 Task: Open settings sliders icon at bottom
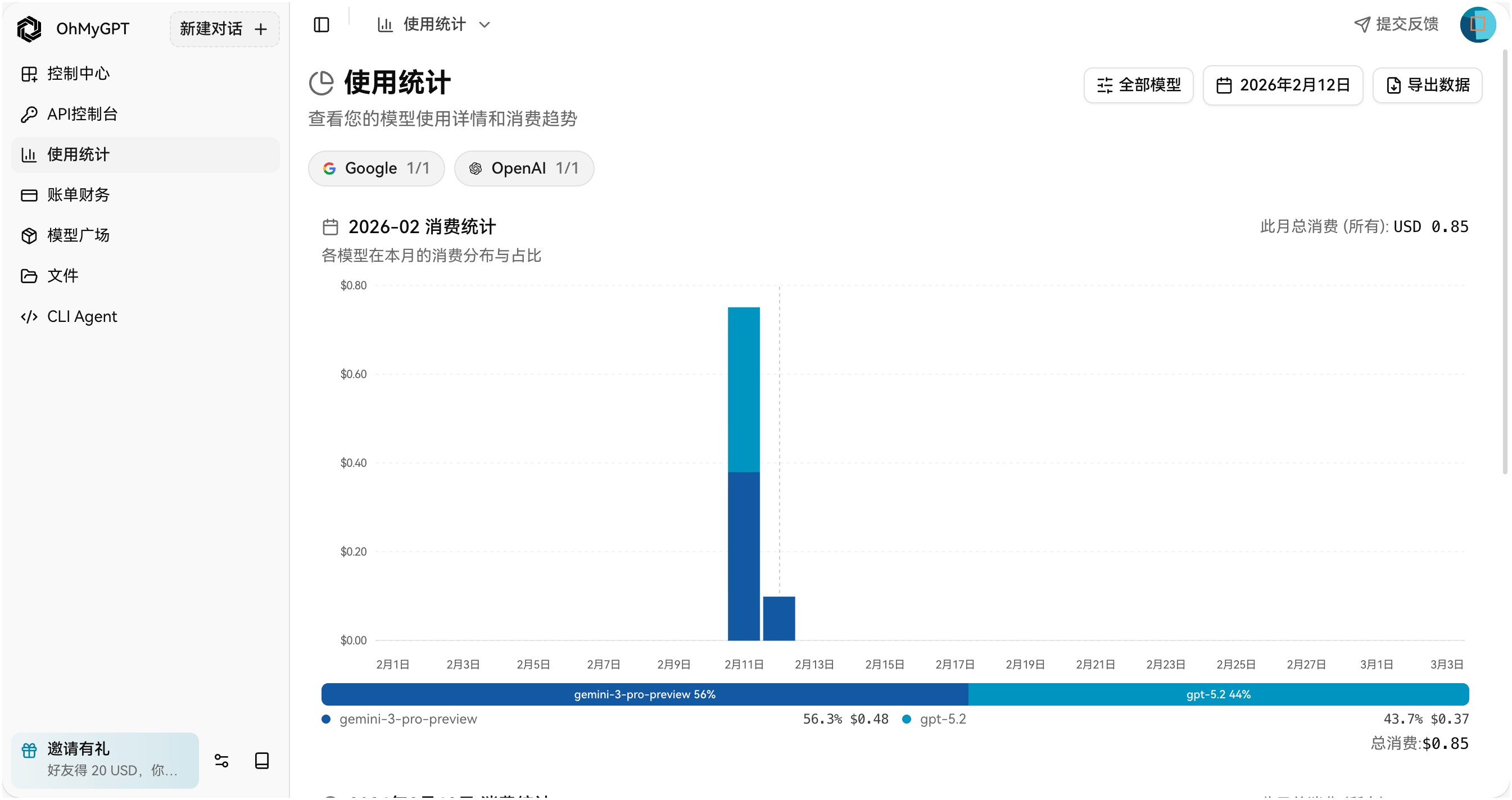(x=221, y=761)
